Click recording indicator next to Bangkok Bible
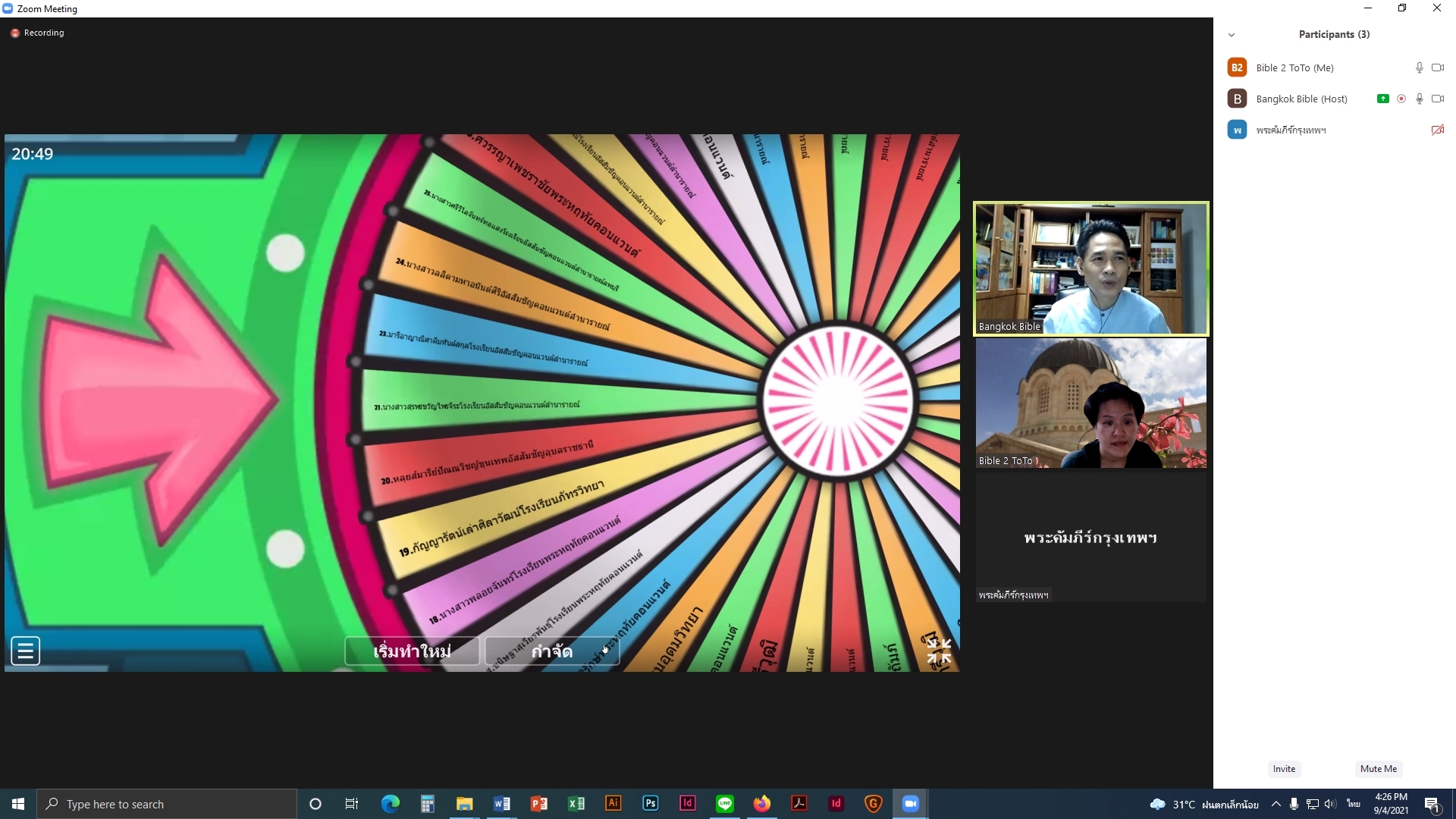The width and height of the screenshot is (1456, 819). 1401,99
